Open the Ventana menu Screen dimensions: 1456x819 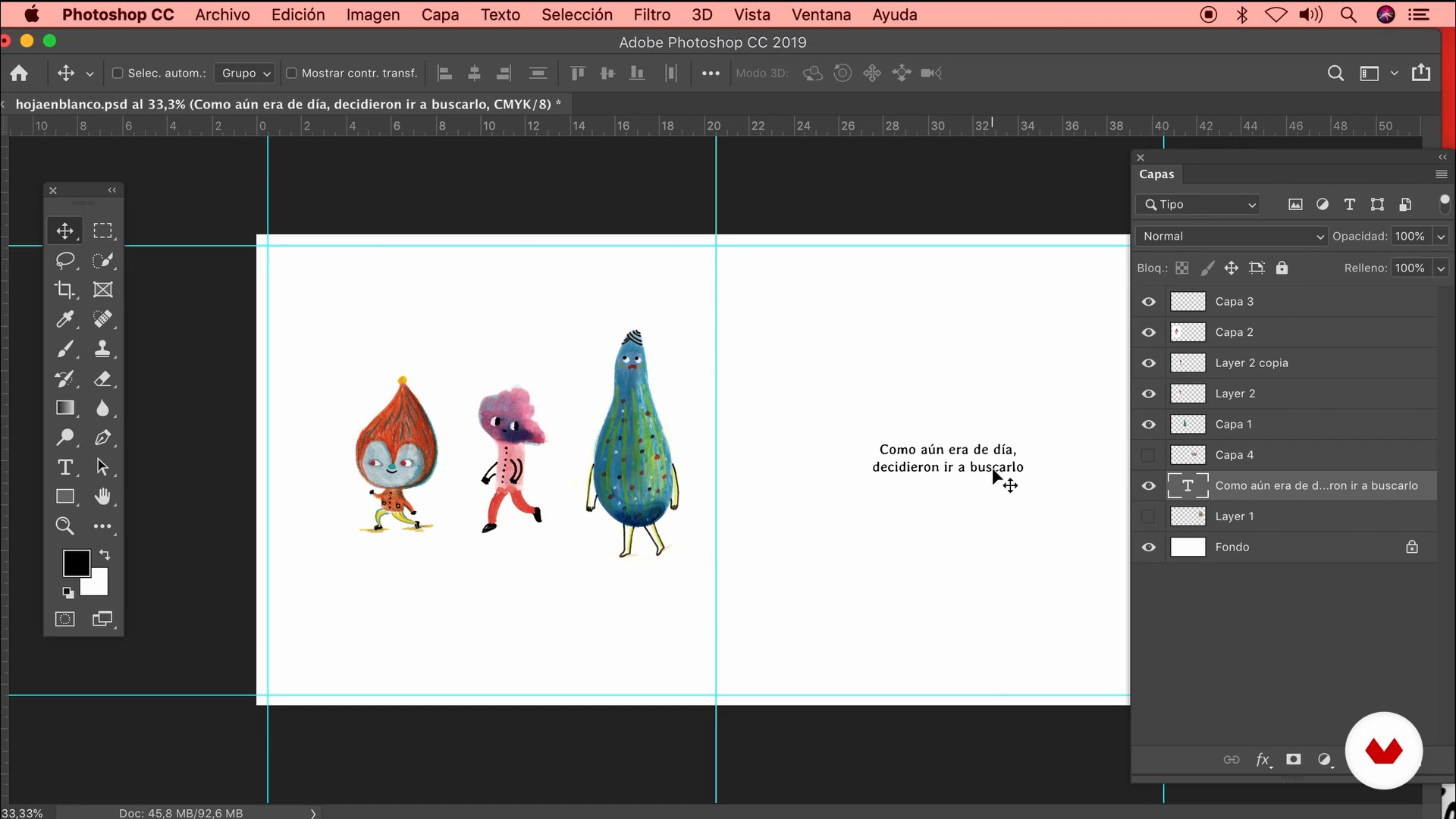(821, 14)
